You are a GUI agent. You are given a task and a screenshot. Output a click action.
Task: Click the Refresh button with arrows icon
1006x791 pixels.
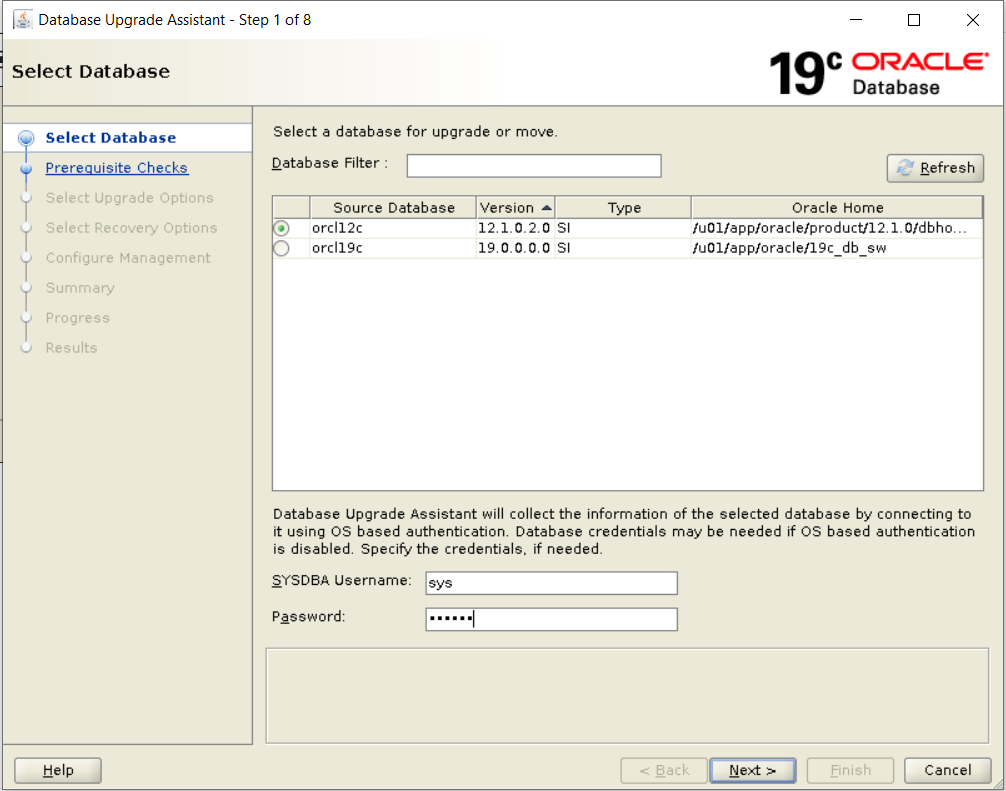click(x=935, y=168)
